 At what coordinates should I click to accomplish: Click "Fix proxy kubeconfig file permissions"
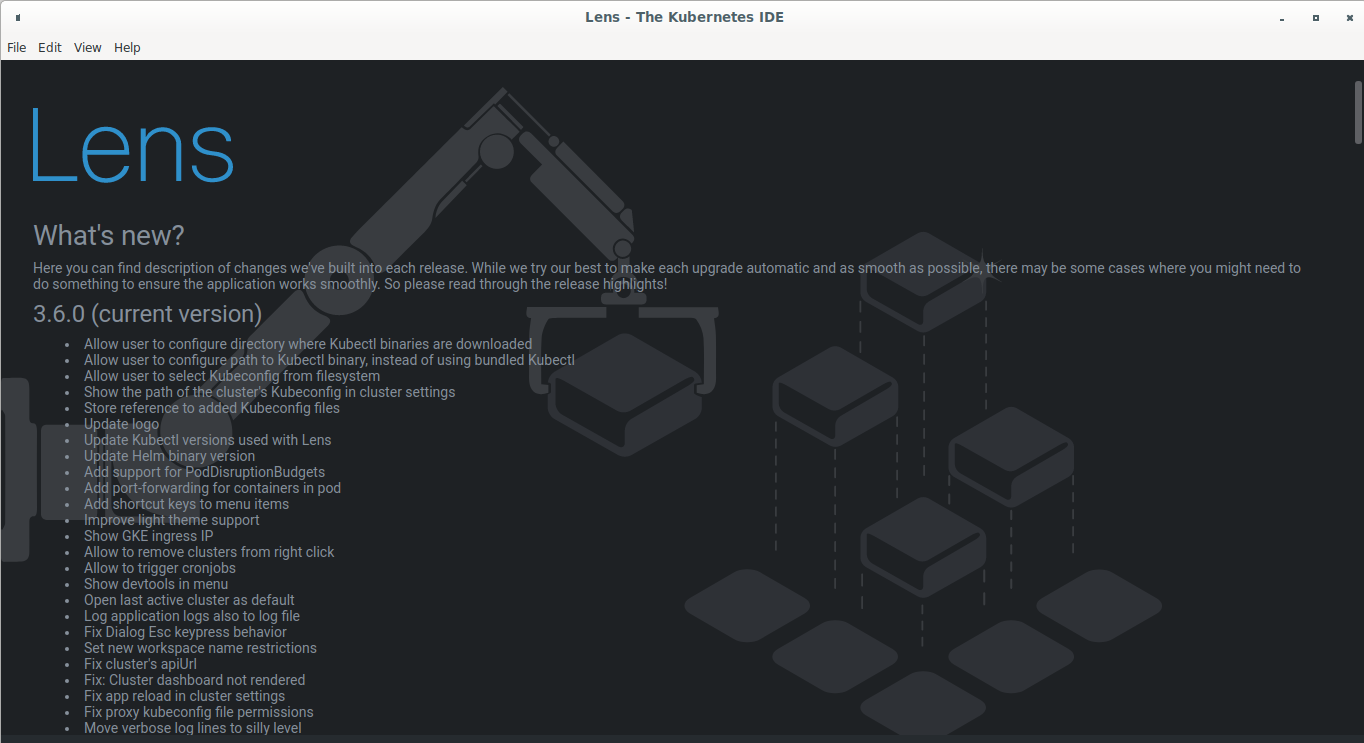(x=199, y=712)
